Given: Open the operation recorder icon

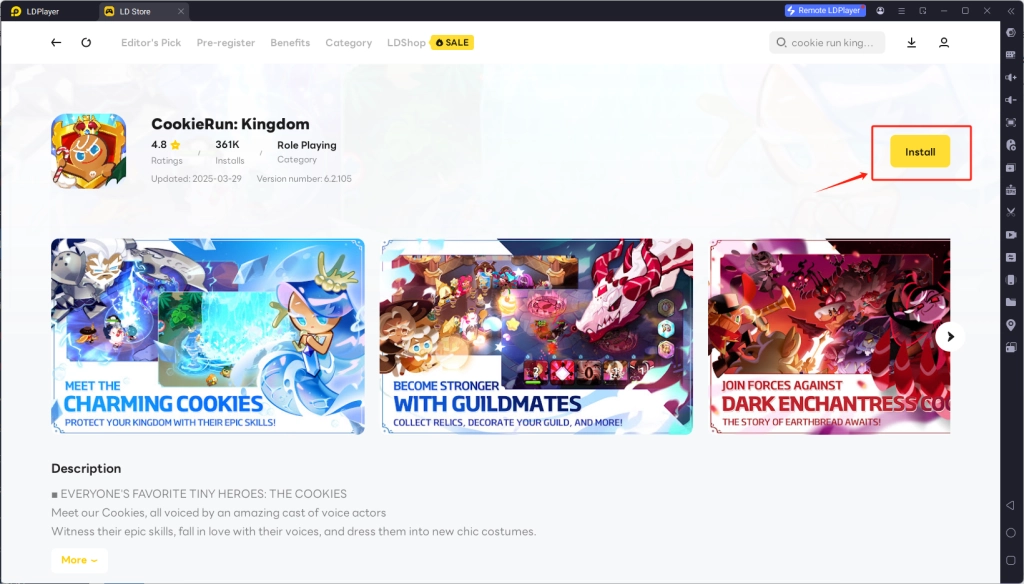Looking at the screenshot, I should tap(1011, 145).
